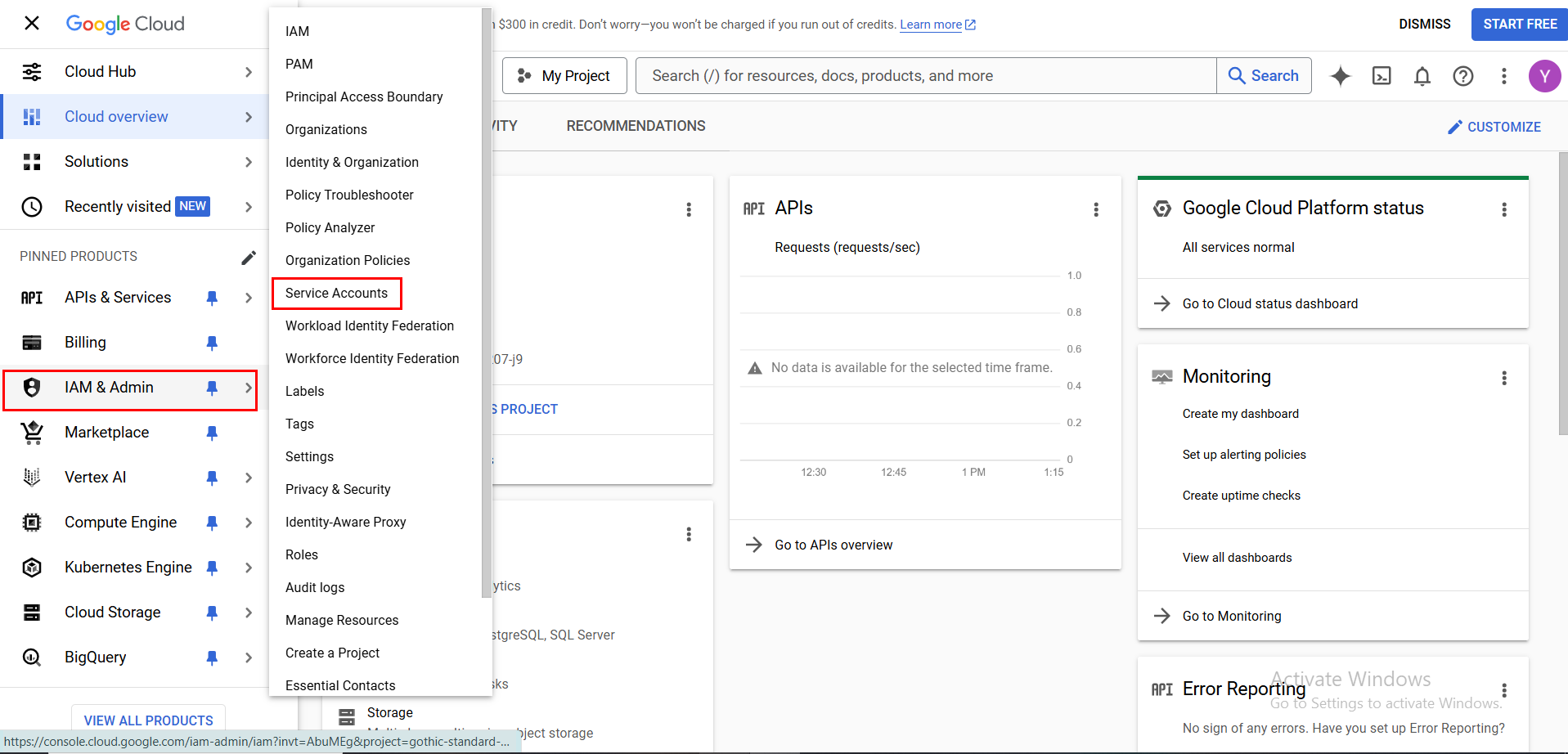This screenshot has height=754, width=1568.
Task: Open the user account avatar
Action: (x=1543, y=76)
